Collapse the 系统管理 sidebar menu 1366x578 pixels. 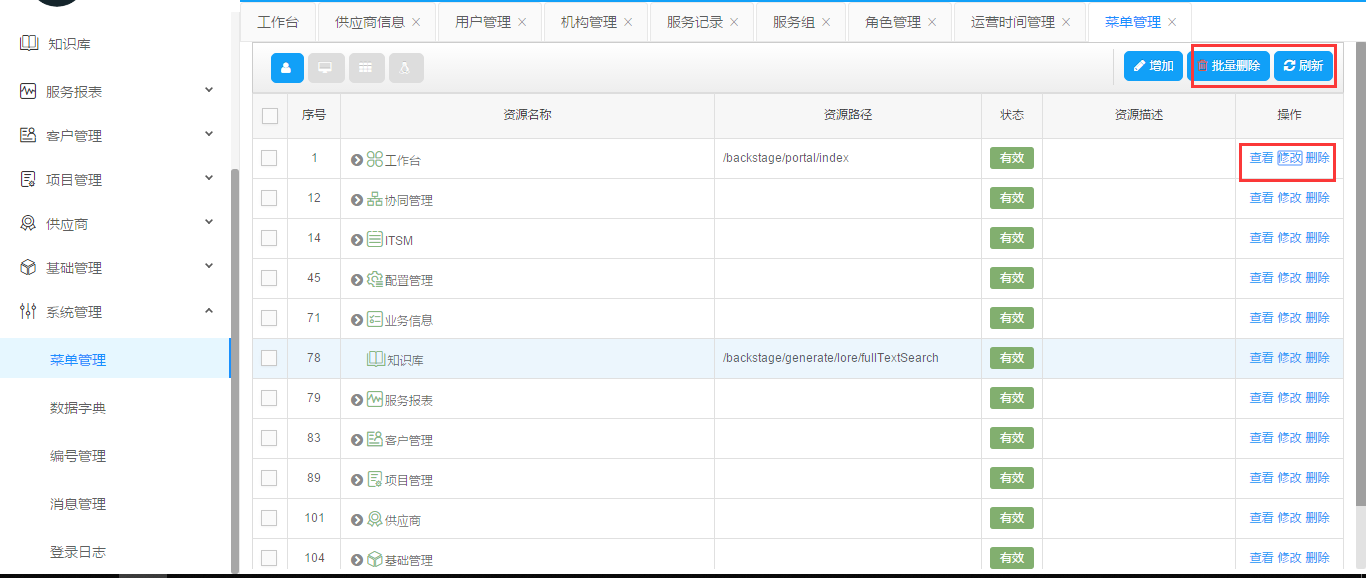coord(209,311)
